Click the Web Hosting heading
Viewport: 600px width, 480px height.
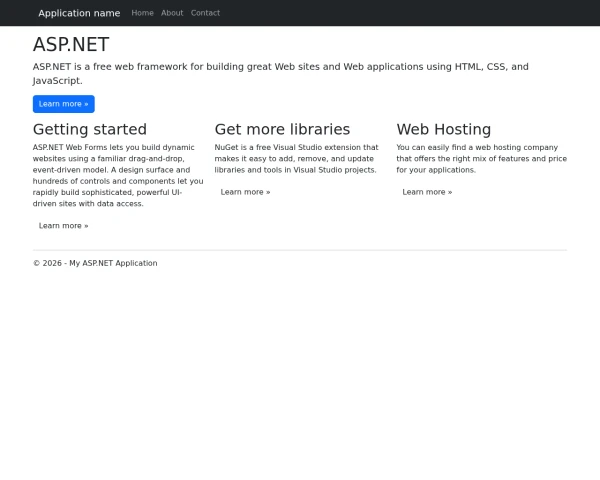point(443,129)
